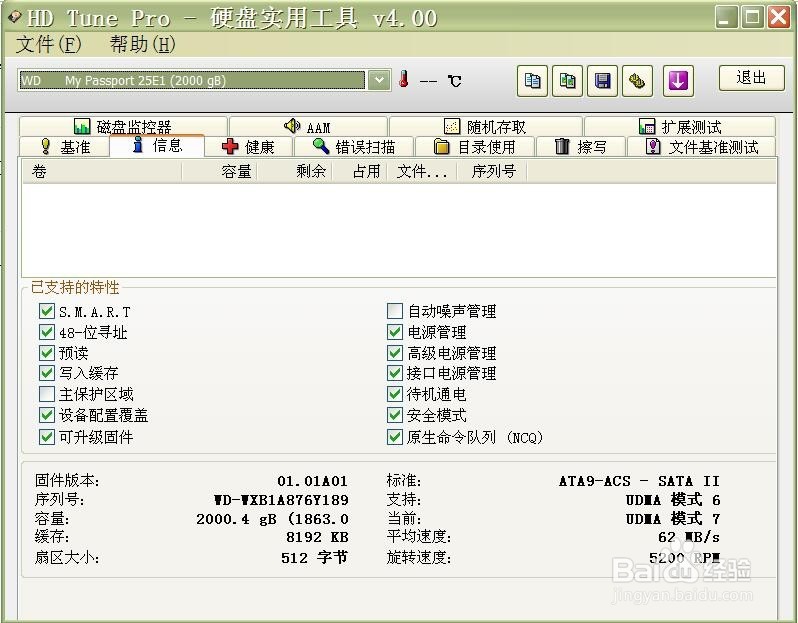This screenshot has height=623, width=798.
Task: Click the 旋转速度 label
Action: pos(419,557)
